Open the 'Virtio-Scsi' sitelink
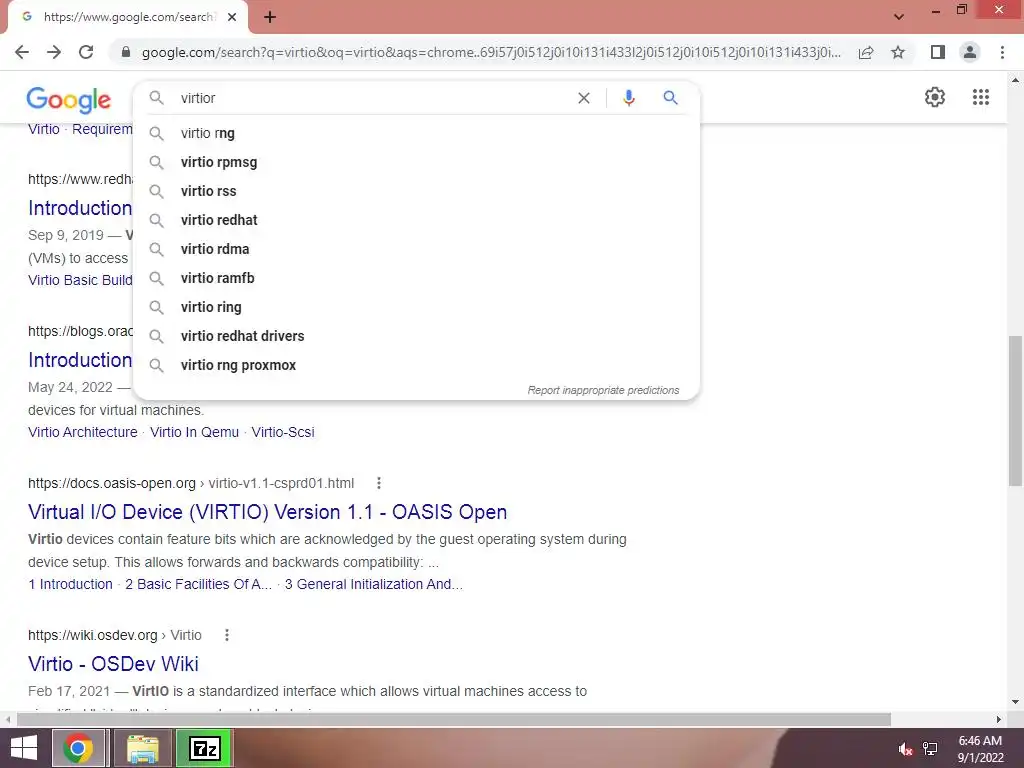This screenshot has height=768, width=1024. point(283,432)
